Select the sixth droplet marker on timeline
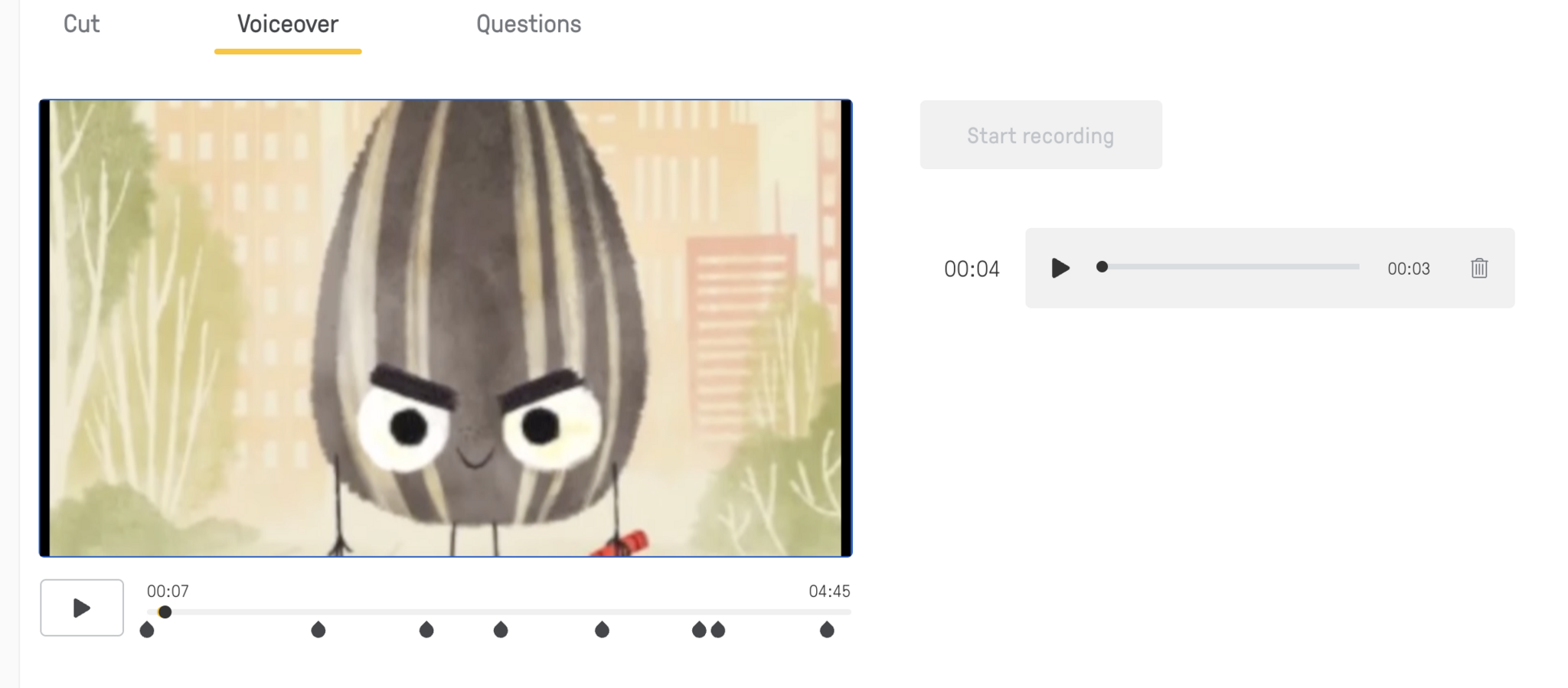Screen dimensions: 1568x688 click(699, 630)
